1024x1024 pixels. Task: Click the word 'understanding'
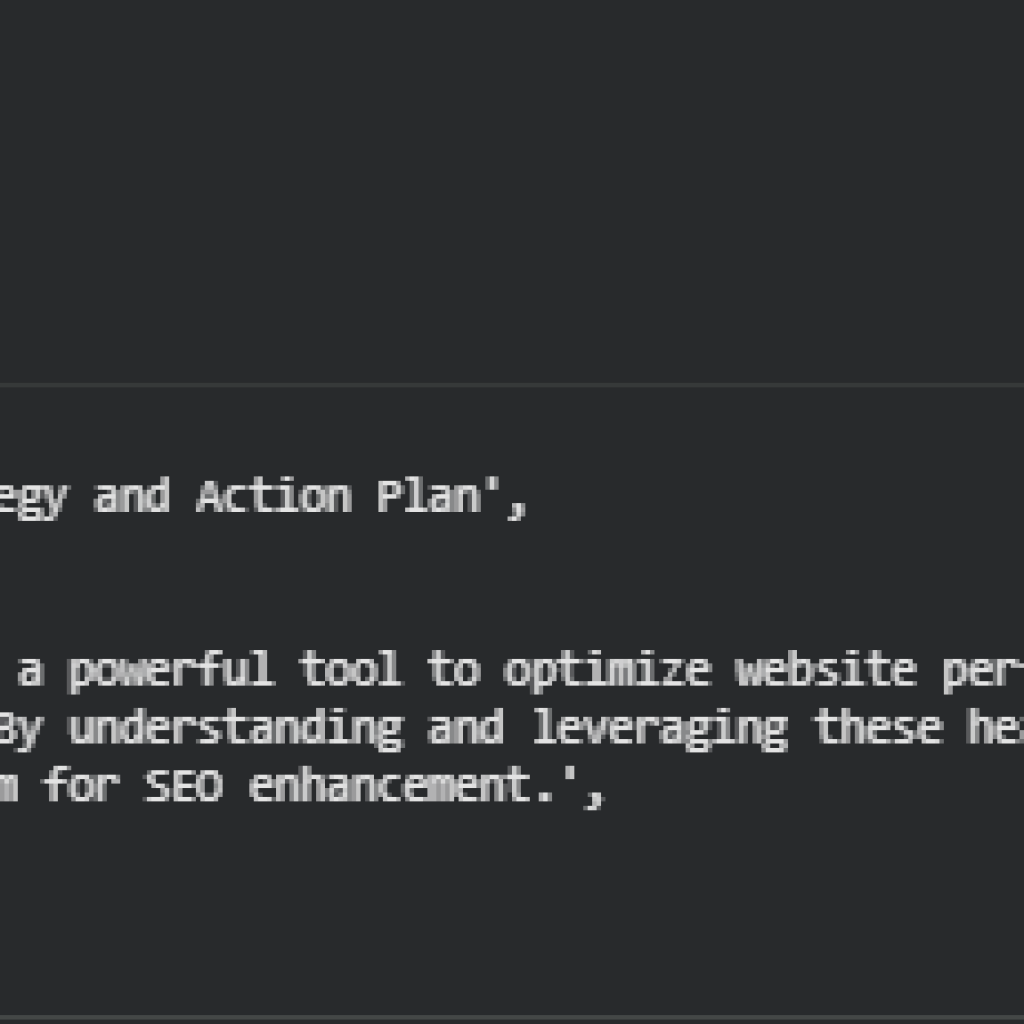click(235, 729)
